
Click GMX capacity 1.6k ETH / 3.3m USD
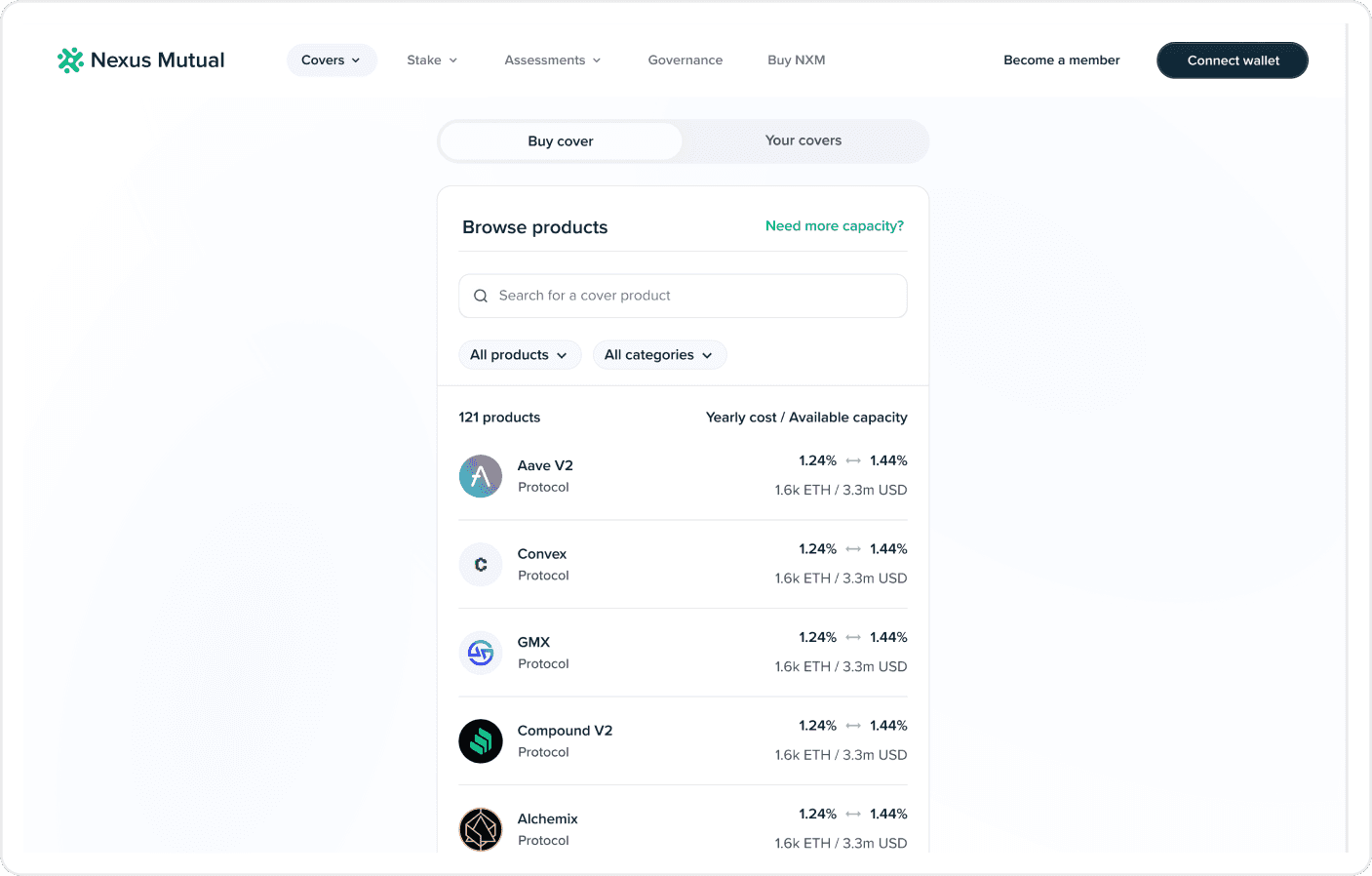(x=841, y=666)
